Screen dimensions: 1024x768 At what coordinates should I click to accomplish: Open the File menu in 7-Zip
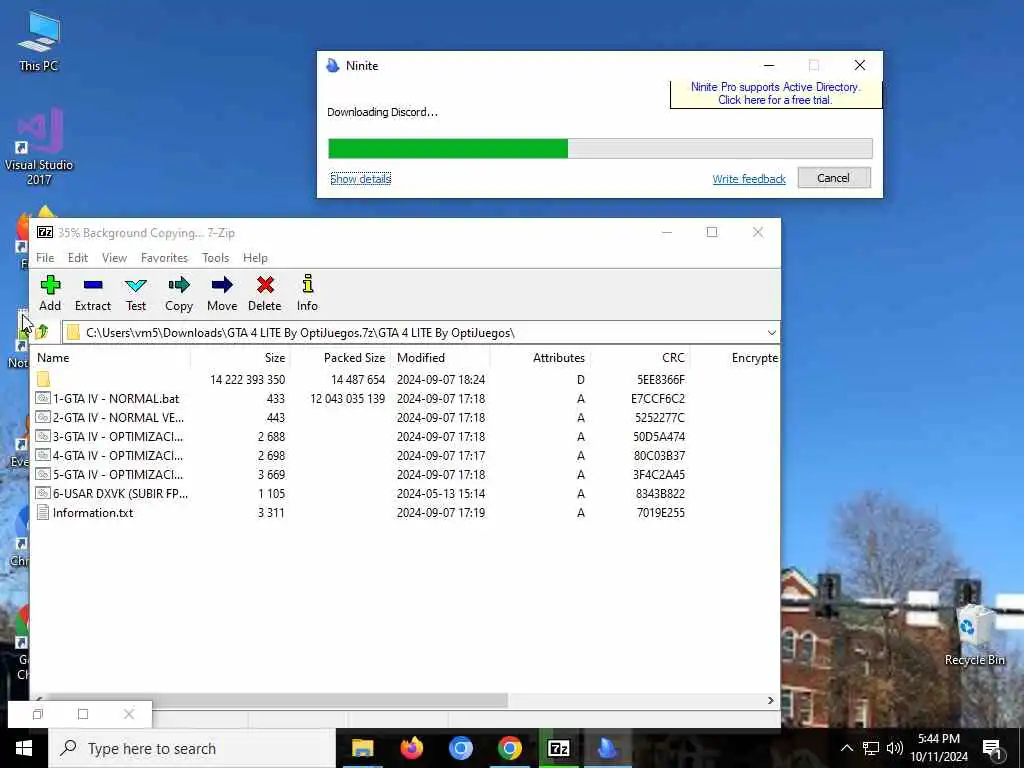tap(45, 258)
